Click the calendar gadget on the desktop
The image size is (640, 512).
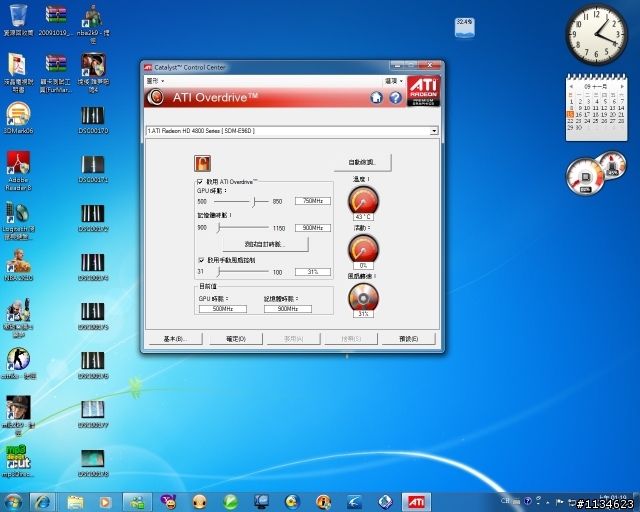click(x=596, y=107)
